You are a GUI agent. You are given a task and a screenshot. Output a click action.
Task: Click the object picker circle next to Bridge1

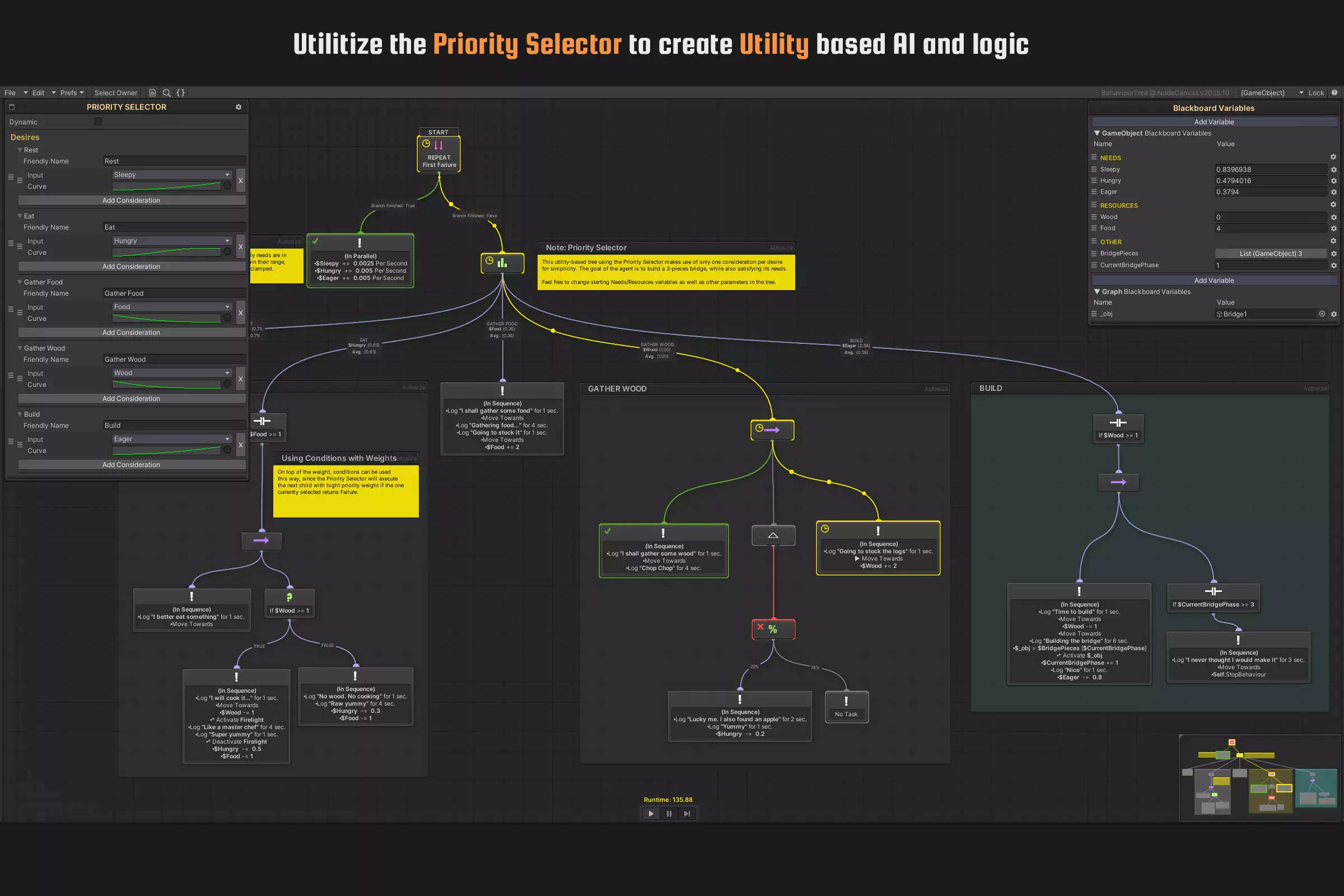click(x=1322, y=314)
